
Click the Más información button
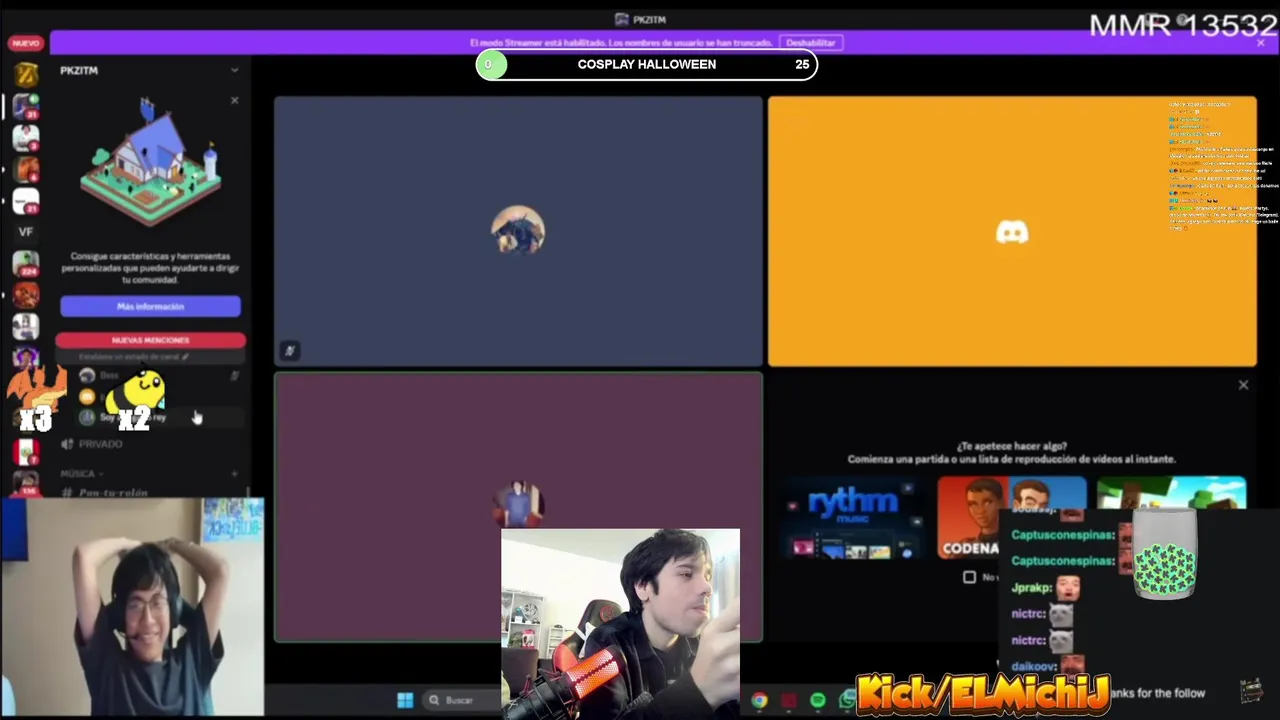pyautogui.click(x=150, y=307)
